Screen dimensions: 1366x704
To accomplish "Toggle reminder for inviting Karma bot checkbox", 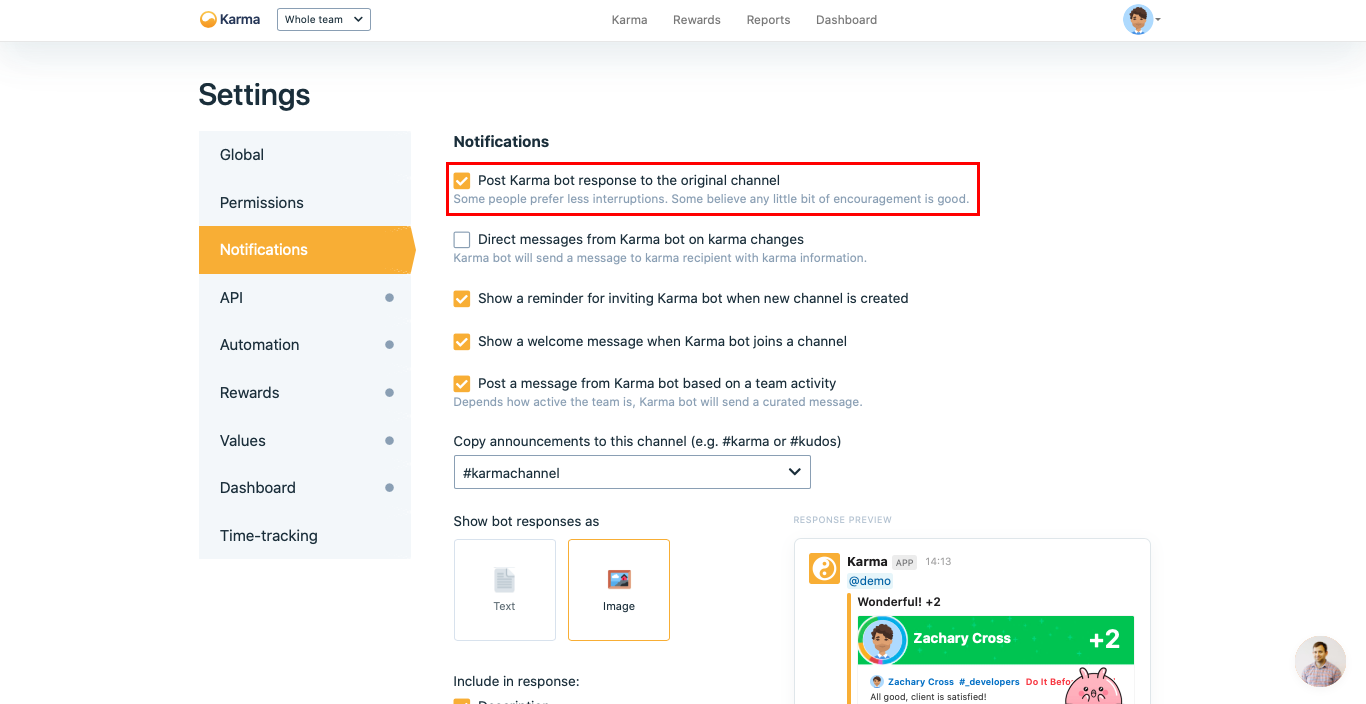I will [462, 299].
